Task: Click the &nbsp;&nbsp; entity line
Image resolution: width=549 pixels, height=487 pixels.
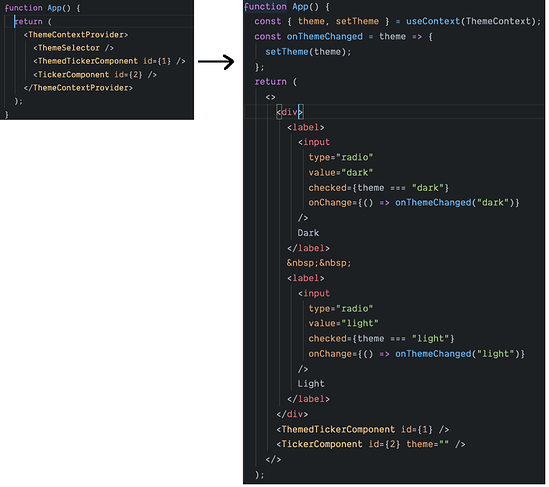Action: coord(319,263)
